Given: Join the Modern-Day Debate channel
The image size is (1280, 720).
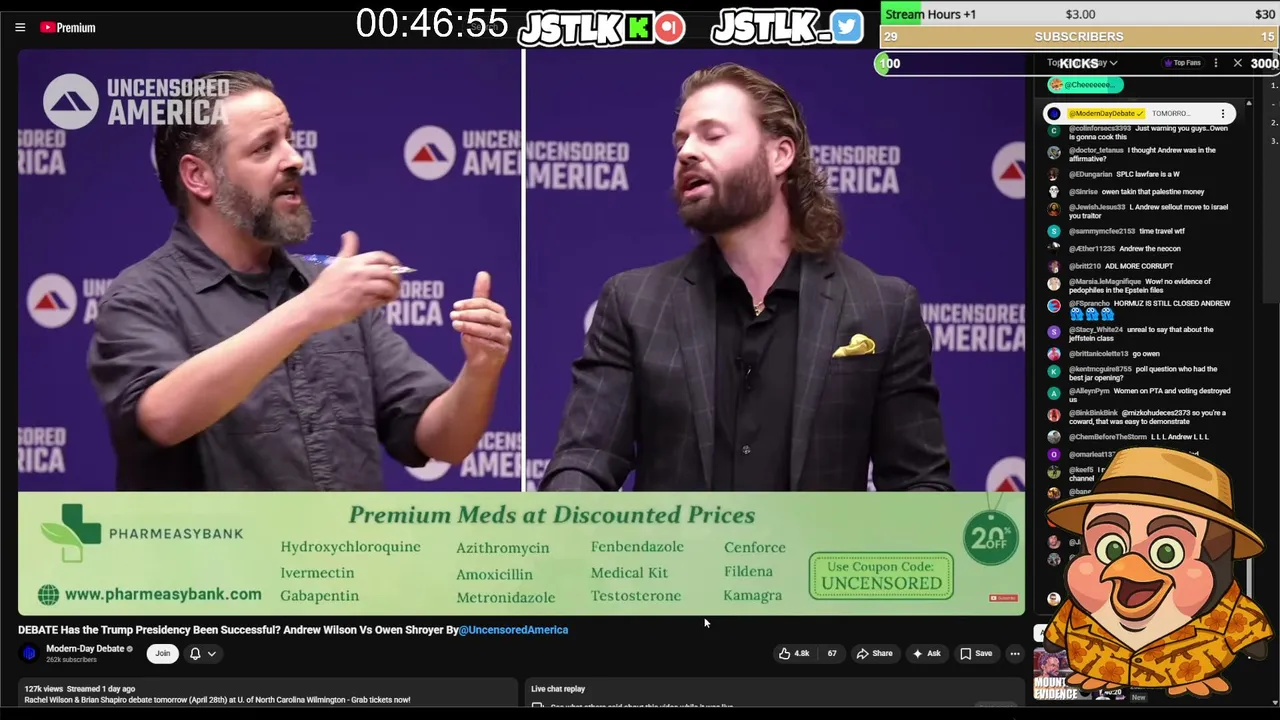Looking at the screenshot, I should [x=162, y=653].
